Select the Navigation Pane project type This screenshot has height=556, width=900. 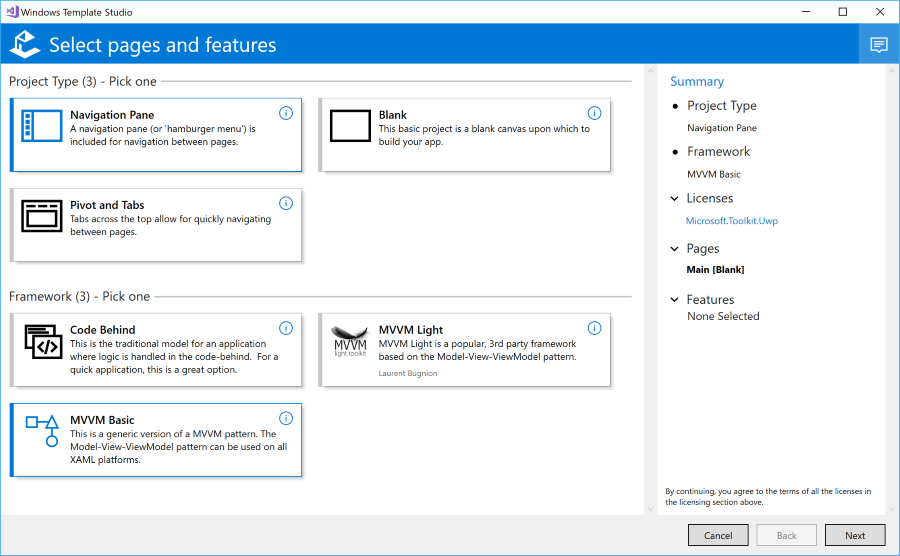pos(156,135)
